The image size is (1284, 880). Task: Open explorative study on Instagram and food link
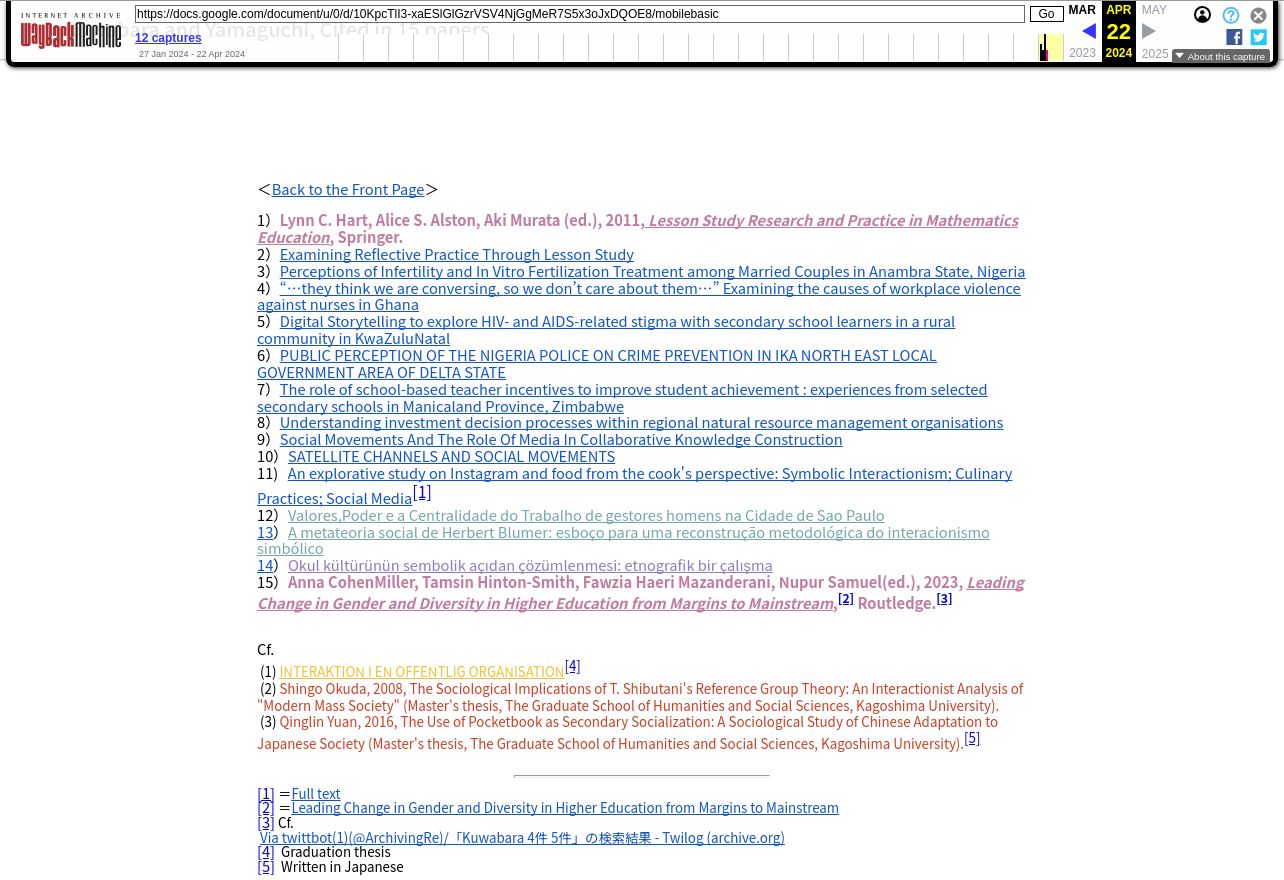tap(635, 485)
